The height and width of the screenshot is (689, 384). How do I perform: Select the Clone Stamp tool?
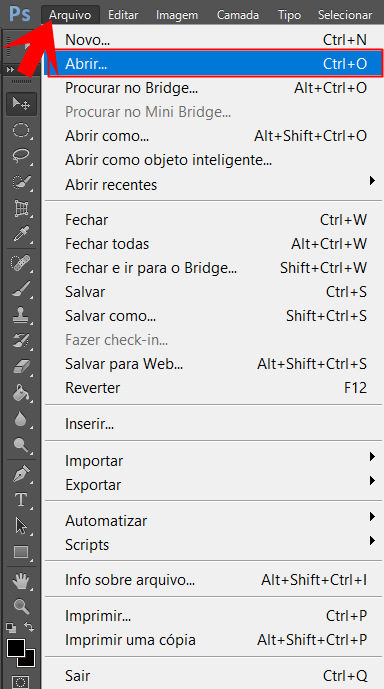click(x=21, y=315)
